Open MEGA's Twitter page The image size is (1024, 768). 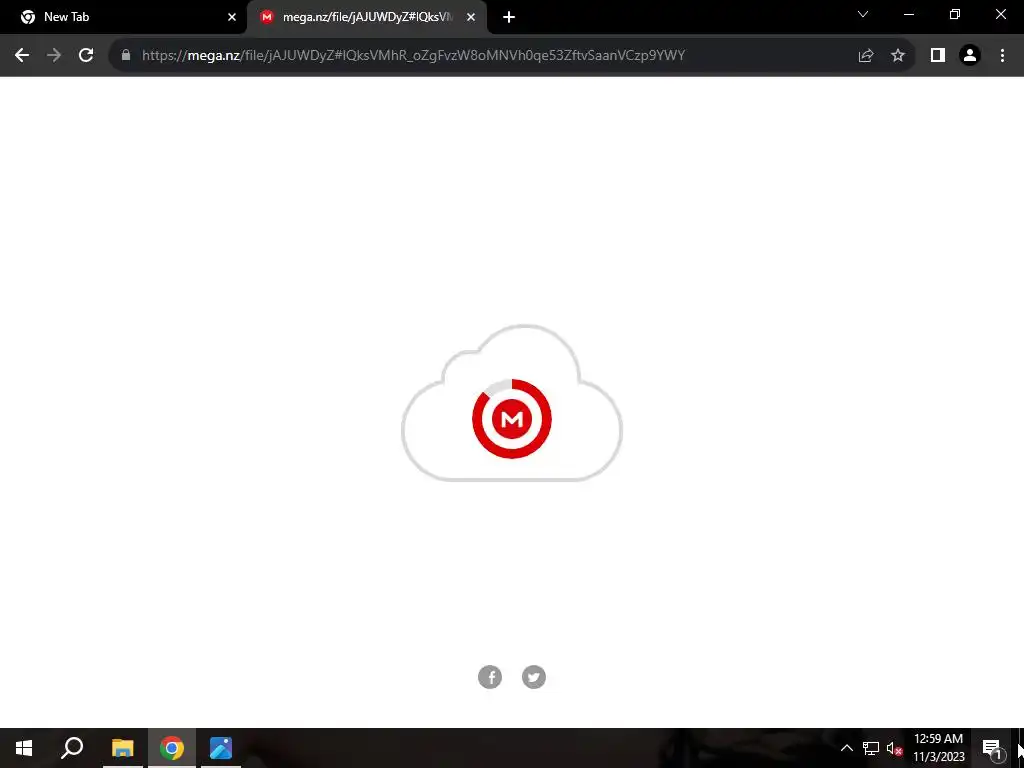pyautogui.click(x=534, y=677)
